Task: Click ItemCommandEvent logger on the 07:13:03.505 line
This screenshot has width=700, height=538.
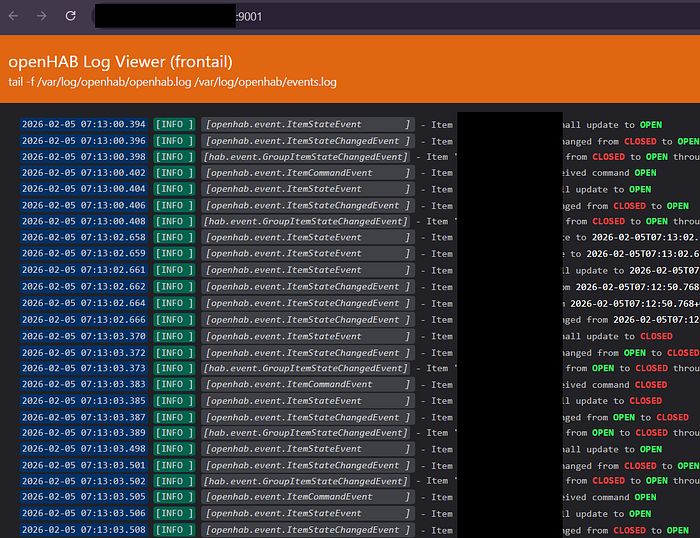Action: pyautogui.click(x=308, y=496)
